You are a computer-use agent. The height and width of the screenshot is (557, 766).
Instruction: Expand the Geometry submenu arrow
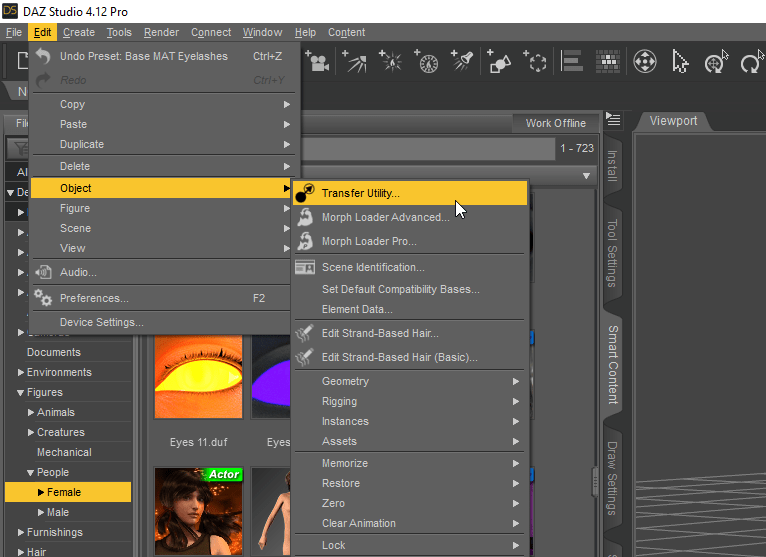point(516,382)
